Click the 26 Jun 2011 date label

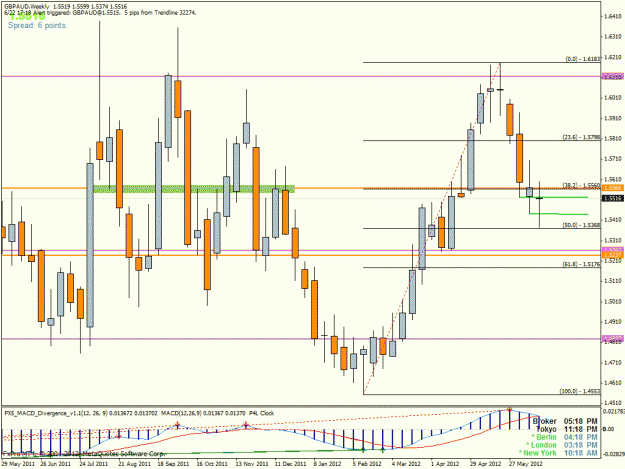point(55,464)
